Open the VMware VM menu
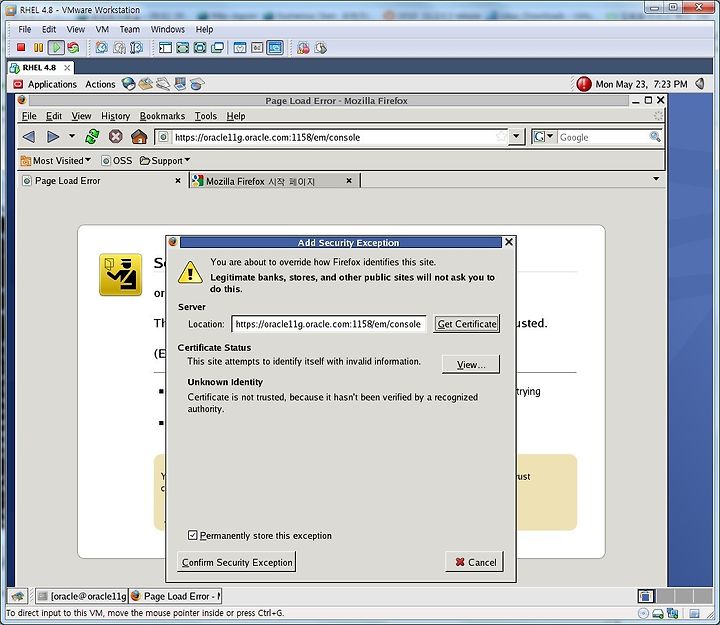The width and height of the screenshot is (720, 625). 102,29
